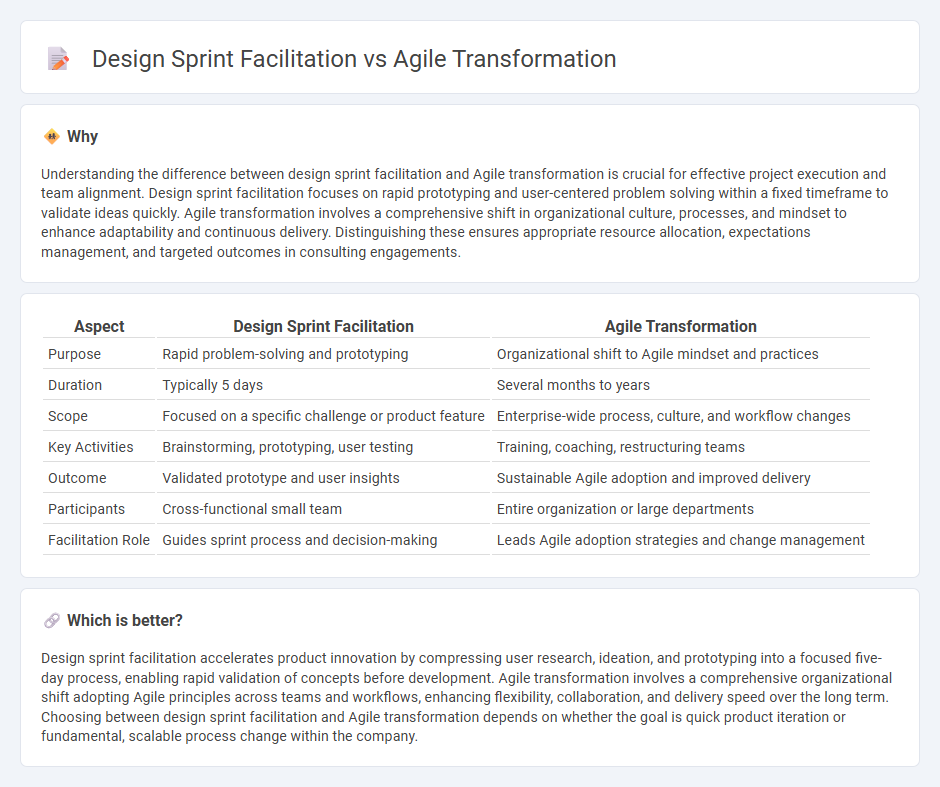Click the Agile Transformation column header
The width and height of the screenshot is (940, 787).
pyautogui.click(x=680, y=326)
